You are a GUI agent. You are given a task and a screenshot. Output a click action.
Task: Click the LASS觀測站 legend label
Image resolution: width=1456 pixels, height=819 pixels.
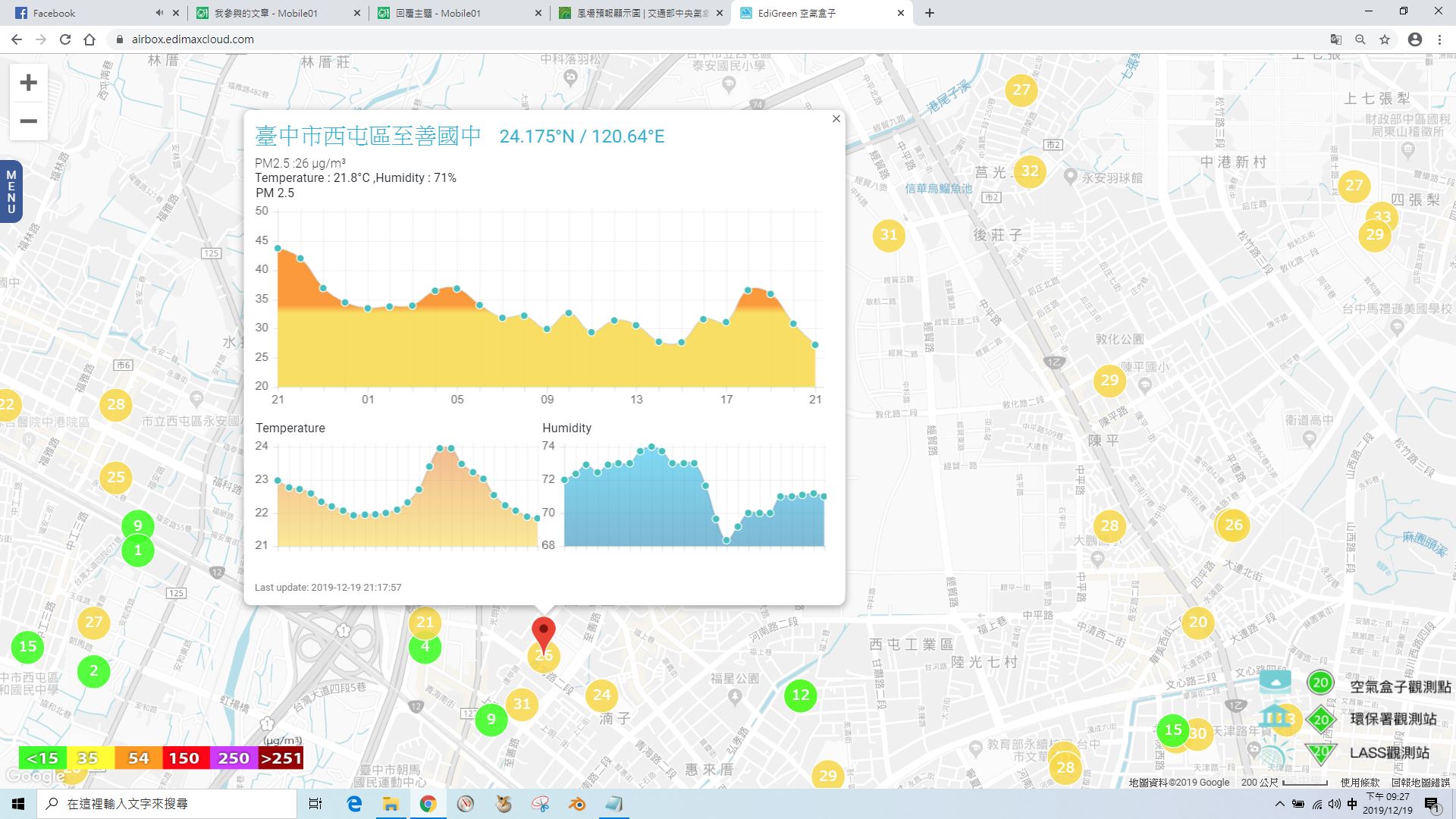tap(1389, 753)
